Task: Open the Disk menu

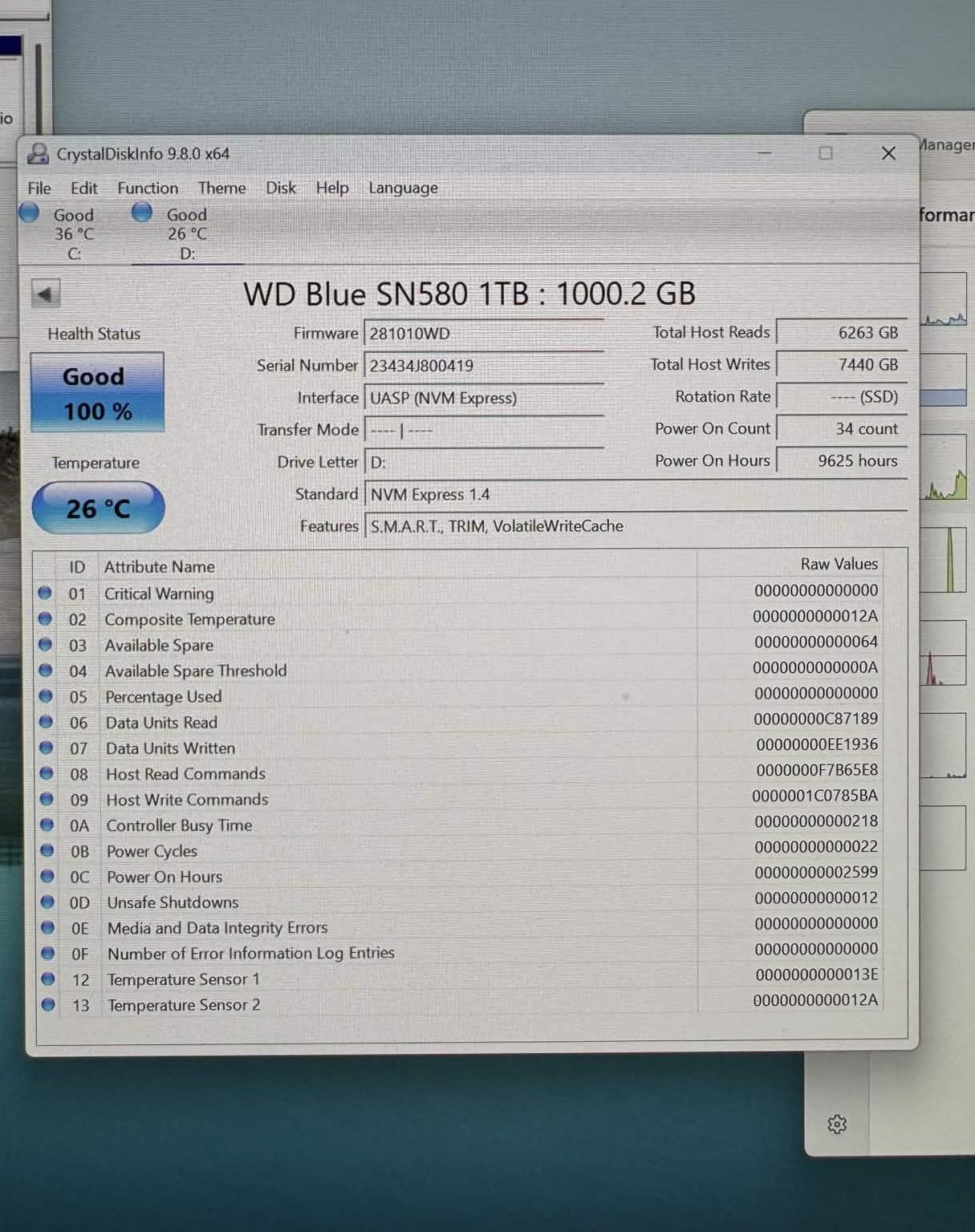Action: point(281,188)
